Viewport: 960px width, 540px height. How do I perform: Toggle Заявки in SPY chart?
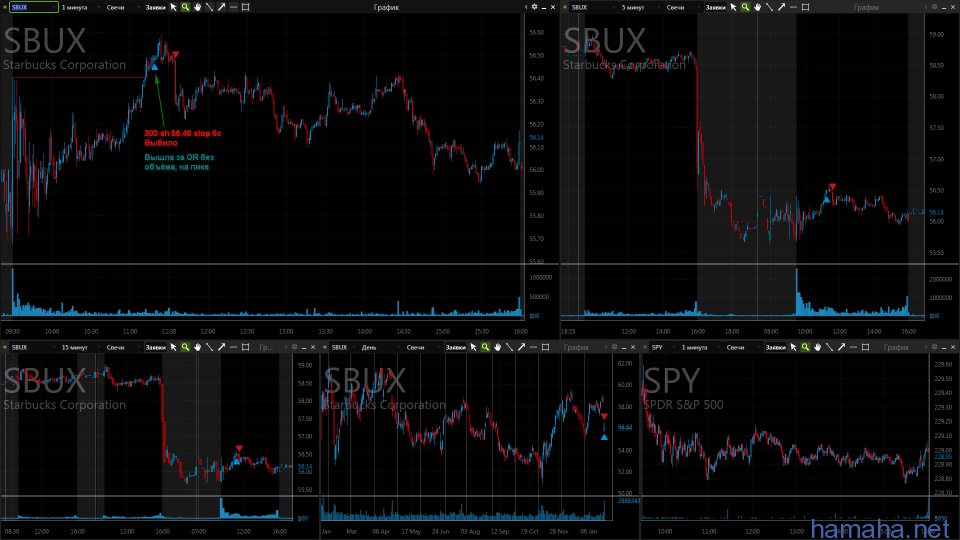click(776, 347)
